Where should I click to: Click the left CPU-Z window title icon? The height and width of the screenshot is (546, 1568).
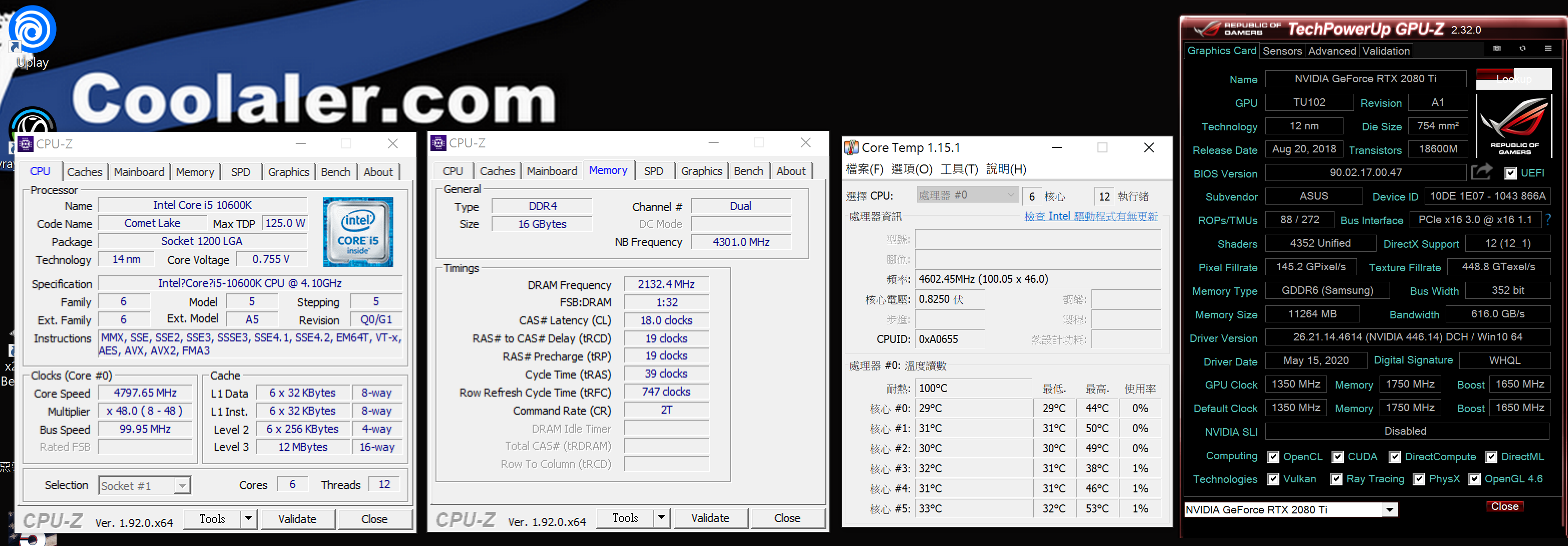[x=26, y=144]
